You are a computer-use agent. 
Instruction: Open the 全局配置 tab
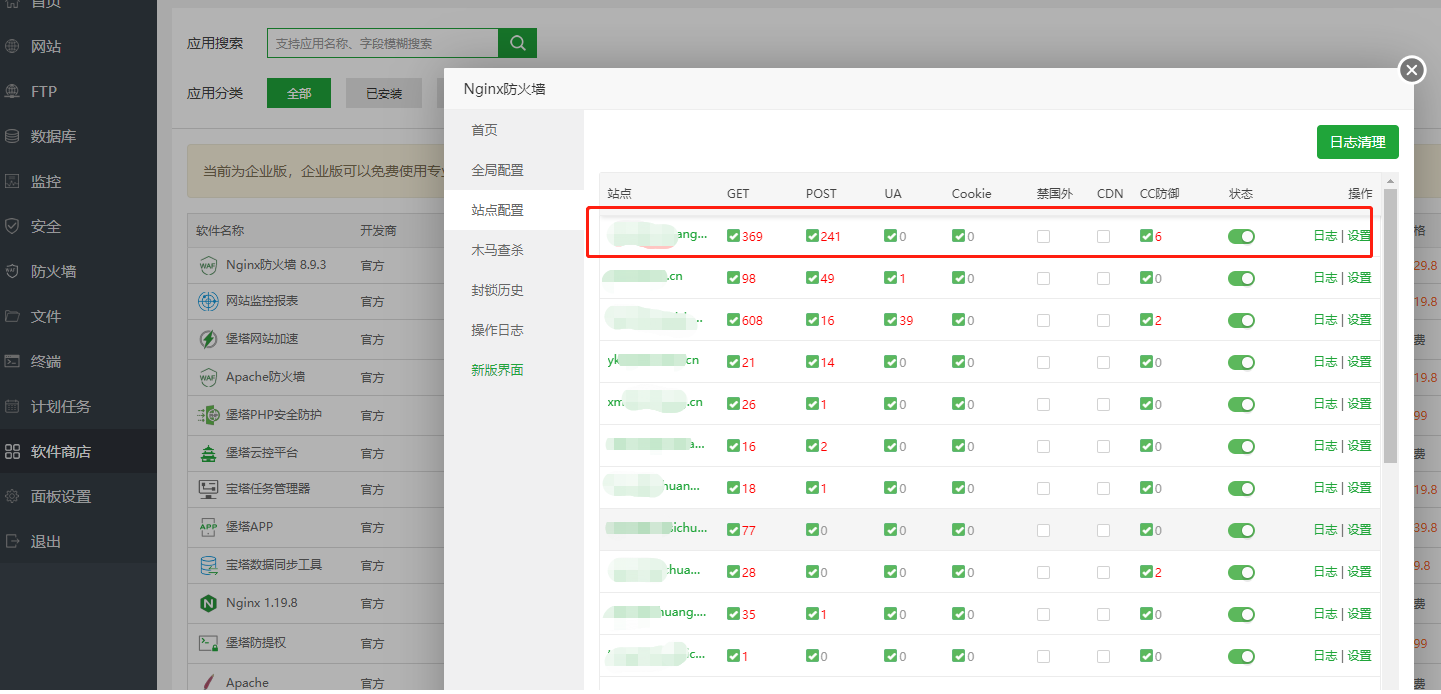pyautogui.click(x=514, y=170)
